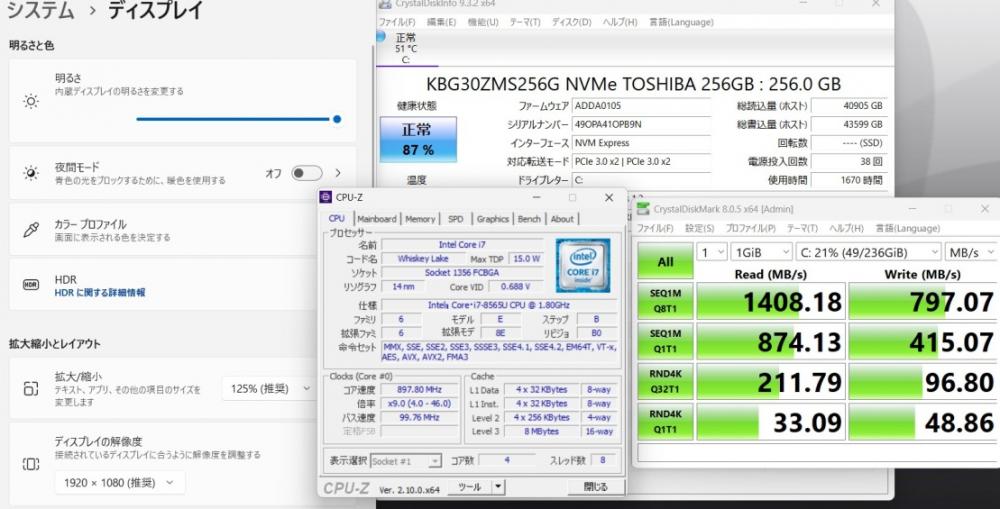Open 編集(E) menu in CrystalDiskInfo
This screenshot has height=509, width=1000.
[441, 22]
